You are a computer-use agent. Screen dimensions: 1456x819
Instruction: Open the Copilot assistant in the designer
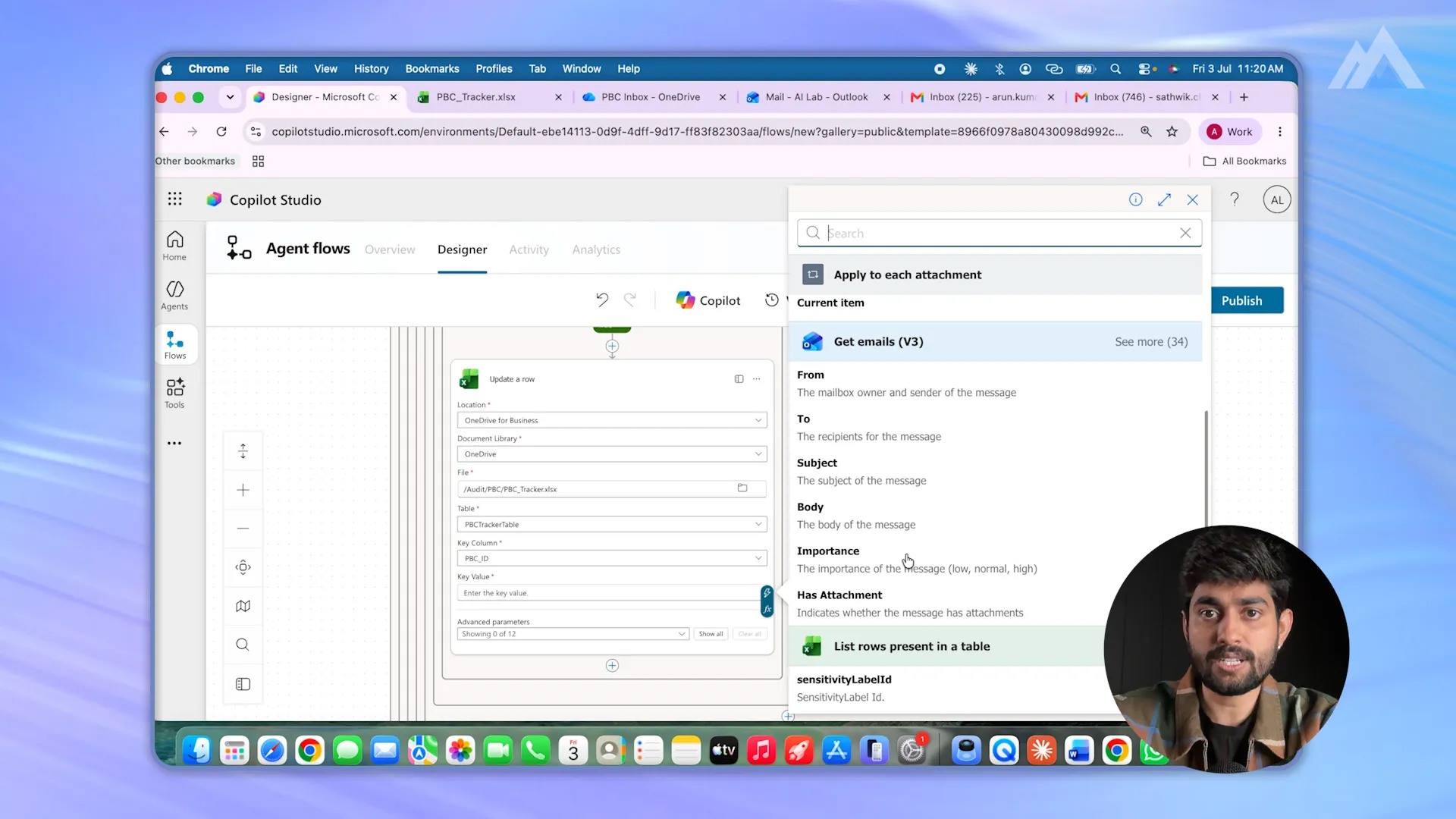(x=708, y=300)
